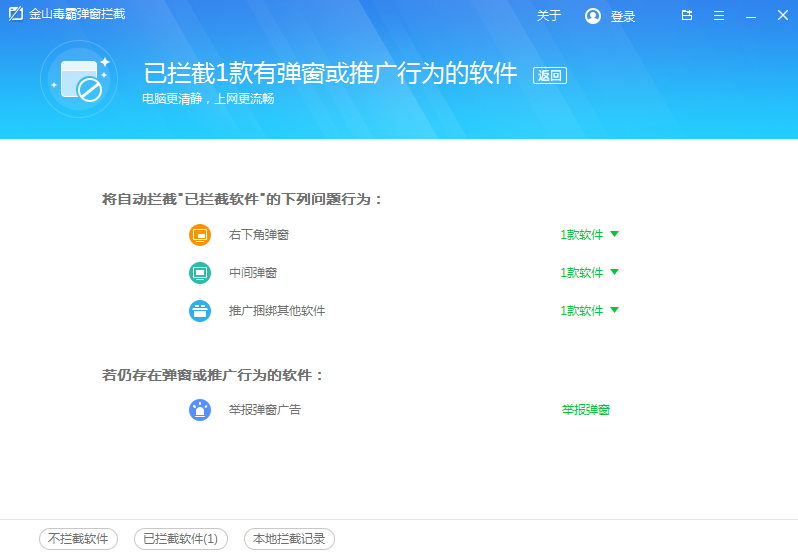Open the skin/theme icon in title bar
798x558 pixels.
coord(687,16)
